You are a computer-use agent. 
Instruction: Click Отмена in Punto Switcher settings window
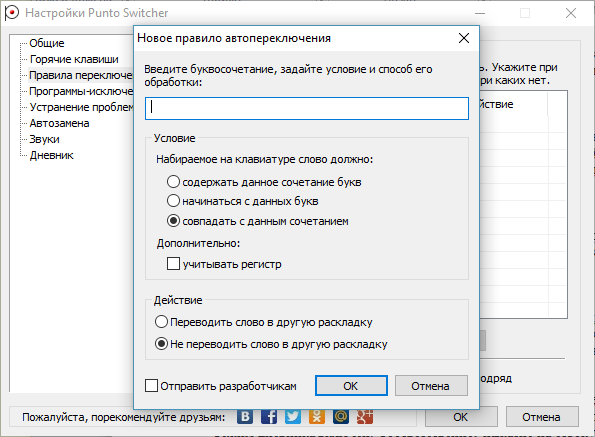click(x=542, y=417)
